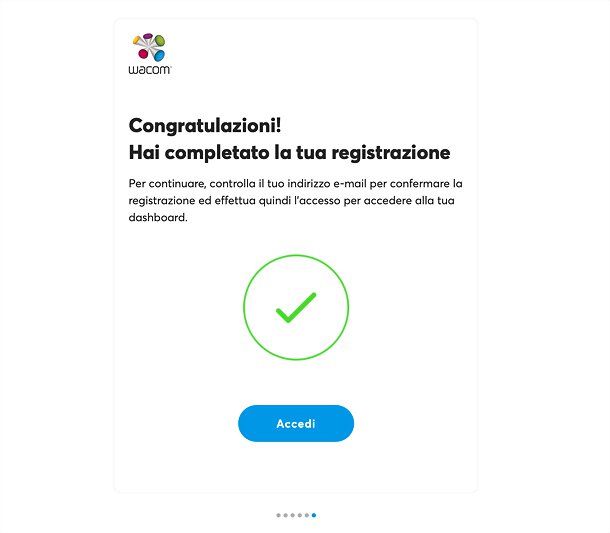610x533 pixels.
Task: Open the fourth step indicator dot
Action: click(x=300, y=515)
